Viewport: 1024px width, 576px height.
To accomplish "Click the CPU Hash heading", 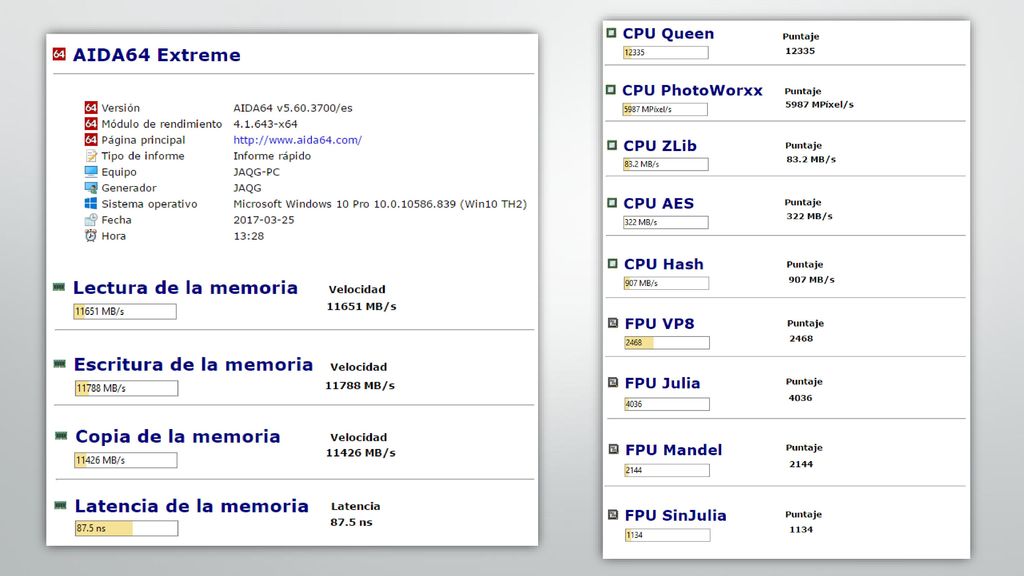I will (x=664, y=264).
